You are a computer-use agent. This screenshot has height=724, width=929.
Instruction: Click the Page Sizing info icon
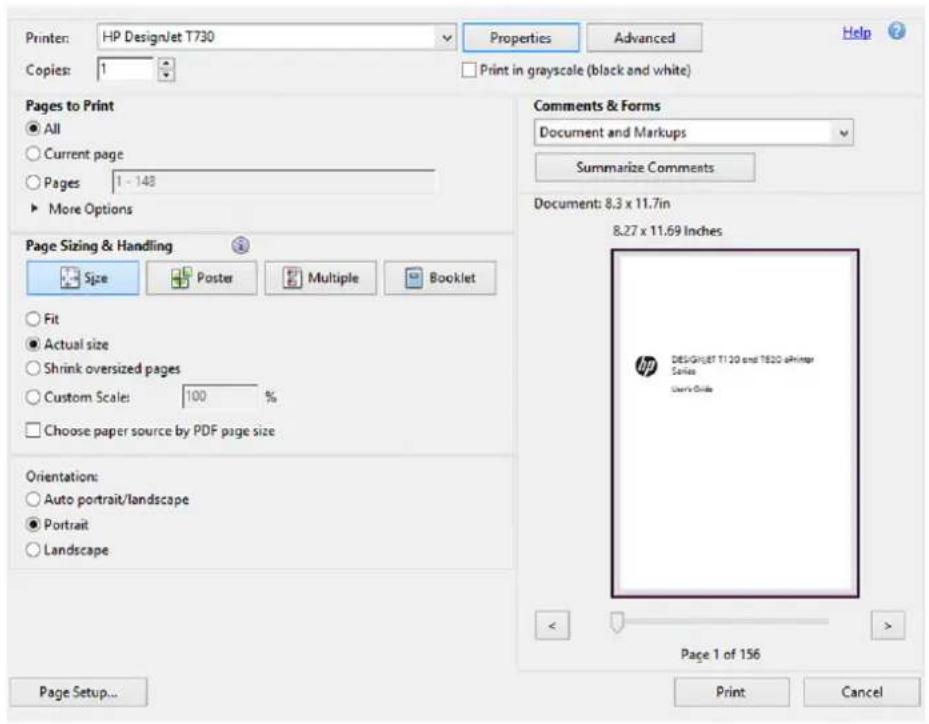241,245
